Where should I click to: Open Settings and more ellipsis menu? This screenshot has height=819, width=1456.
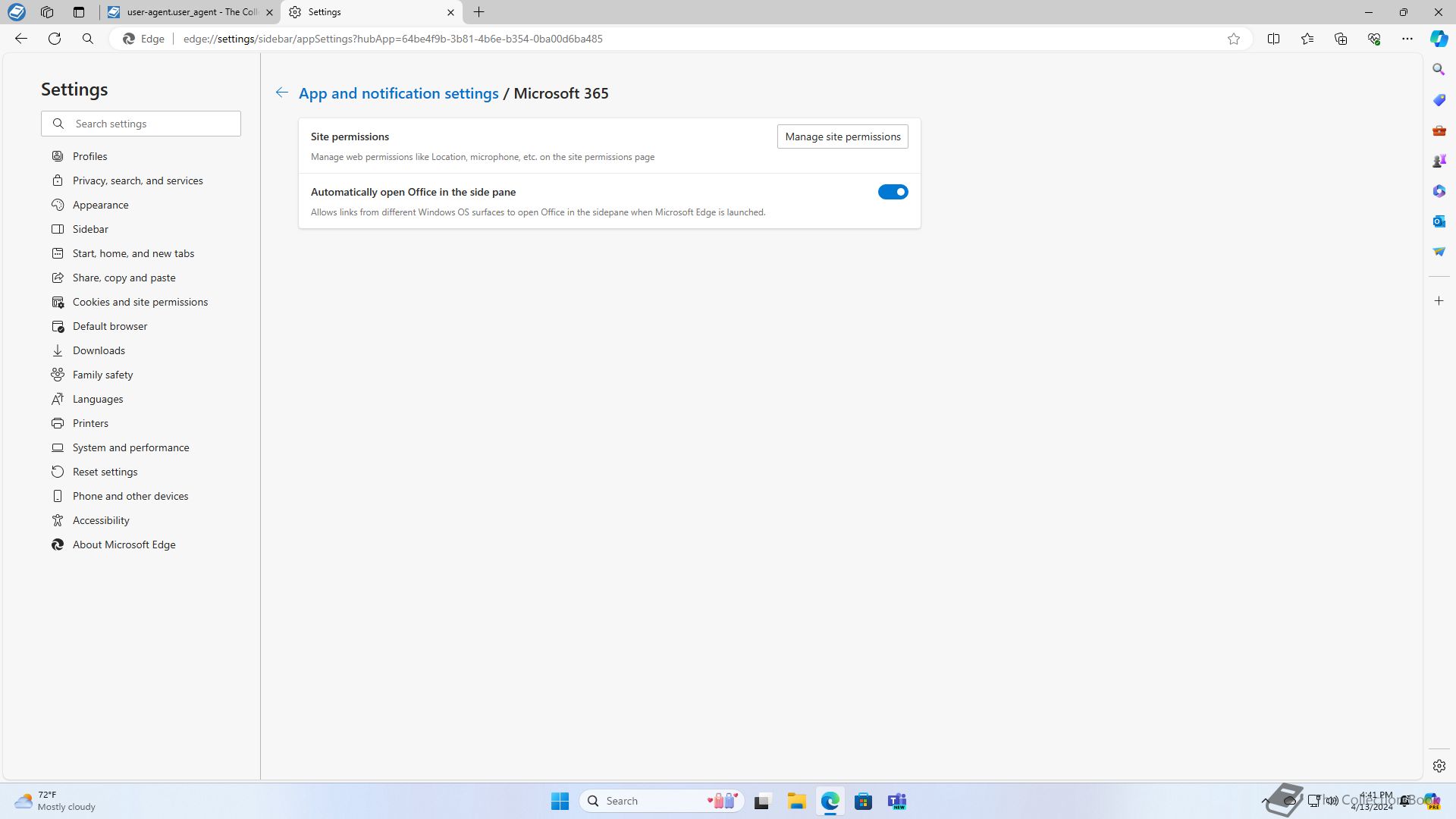(1407, 39)
